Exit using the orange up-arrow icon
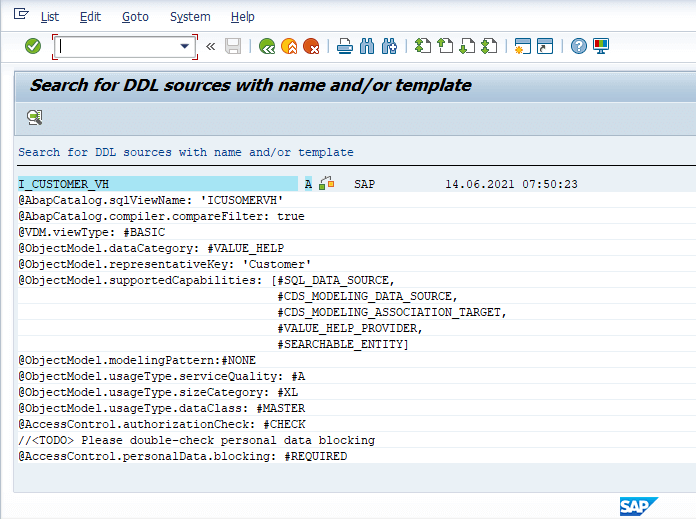This screenshot has width=696, height=519. (x=289, y=46)
